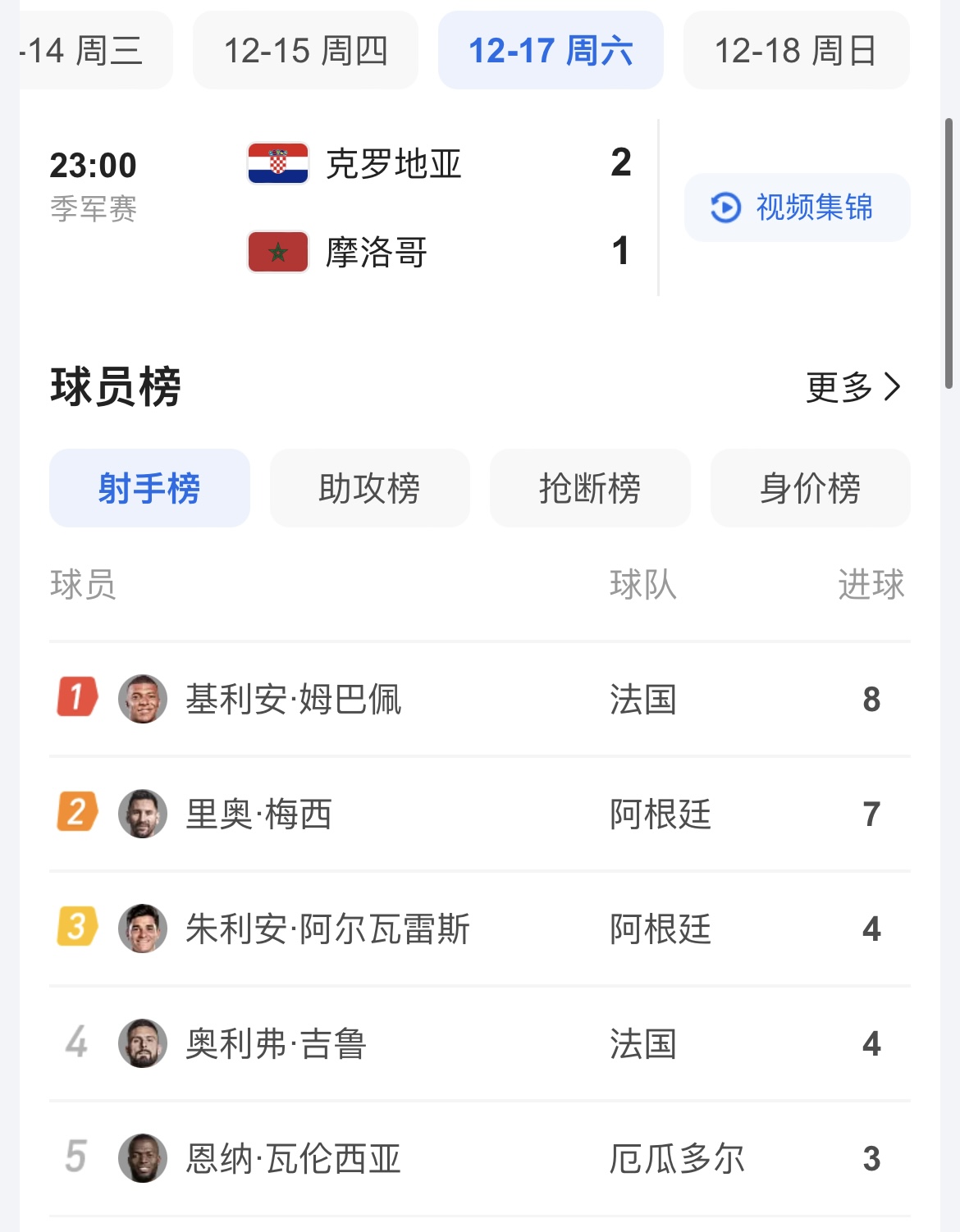Tap the rank 3 yellow badge
Screen dimensions: 960x1232
tap(77, 927)
